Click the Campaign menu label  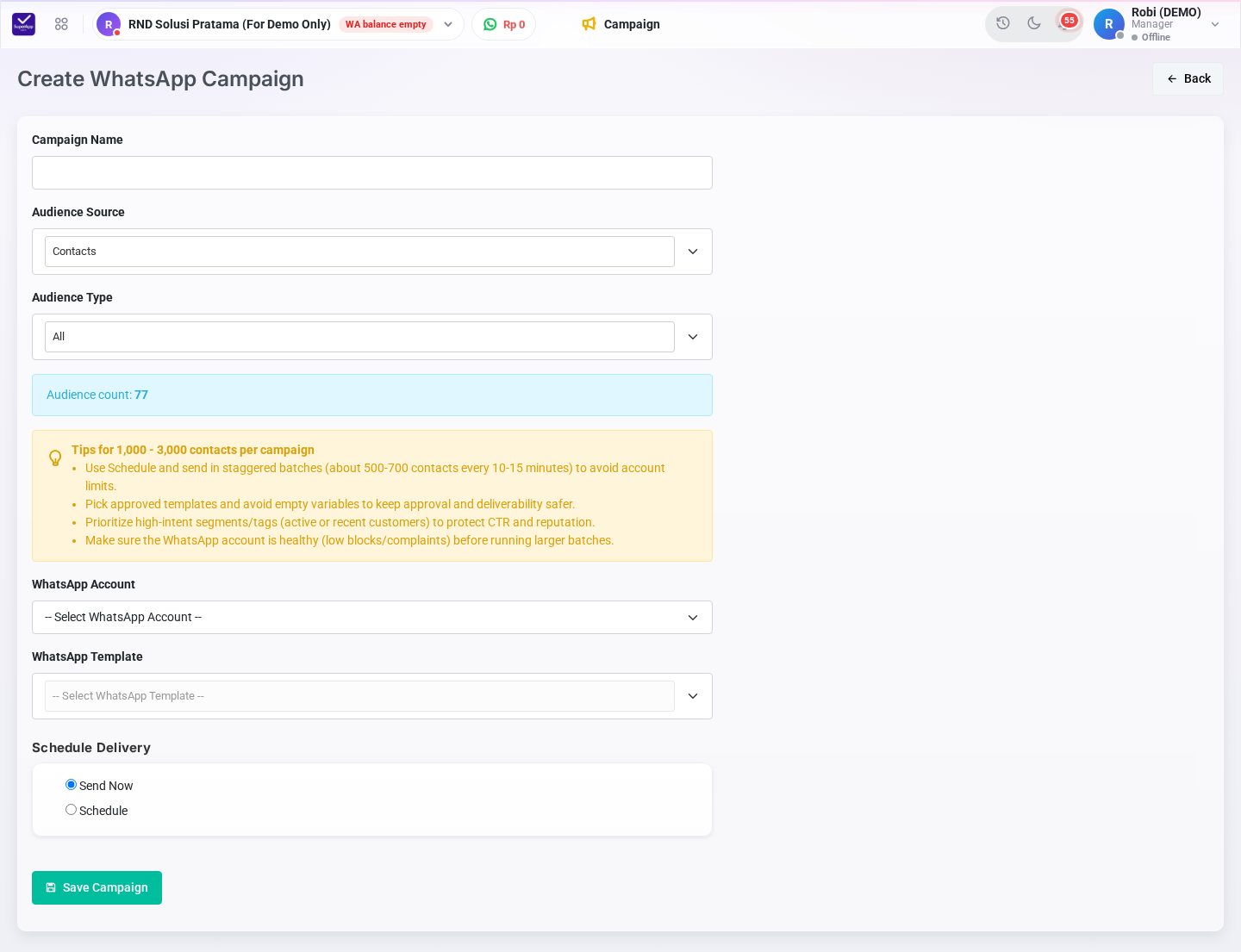coord(632,24)
